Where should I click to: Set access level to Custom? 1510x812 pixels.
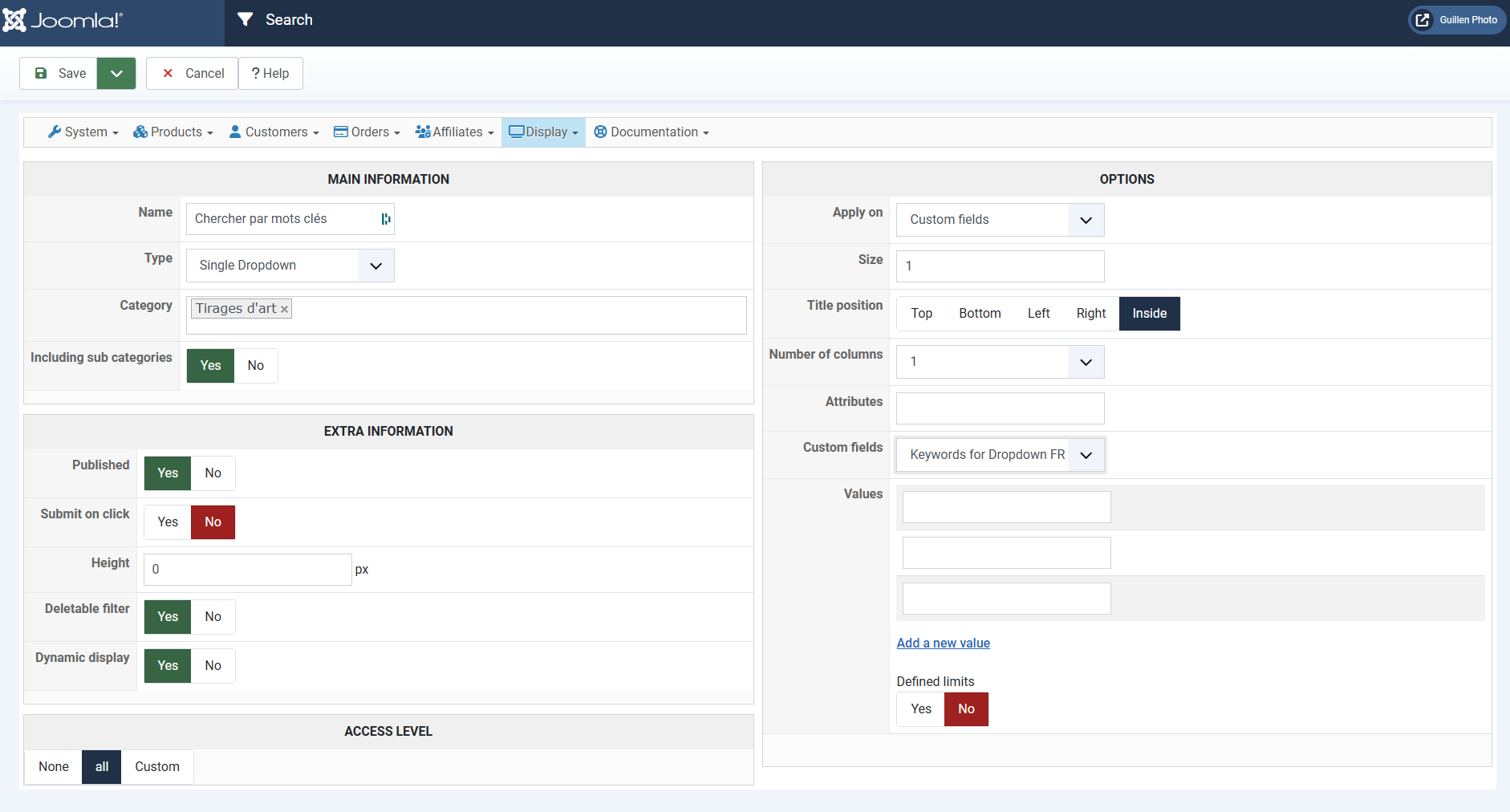[x=157, y=767]
